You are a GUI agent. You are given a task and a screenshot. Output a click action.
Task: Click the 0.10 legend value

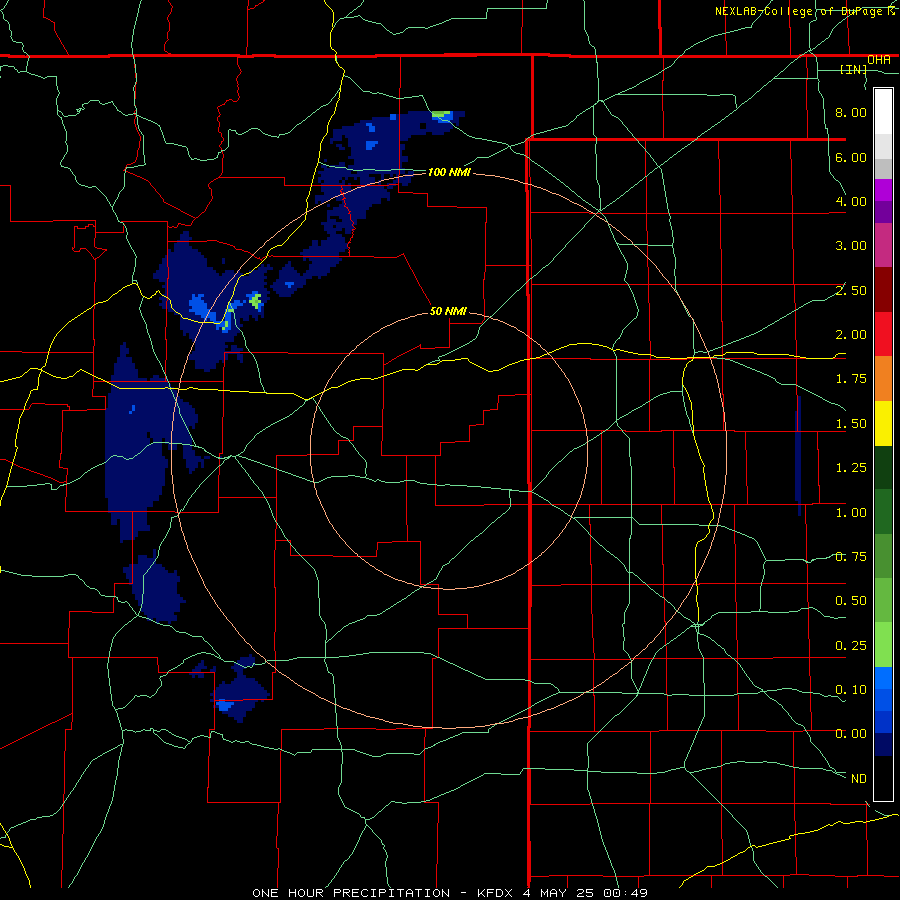(851, 690)
